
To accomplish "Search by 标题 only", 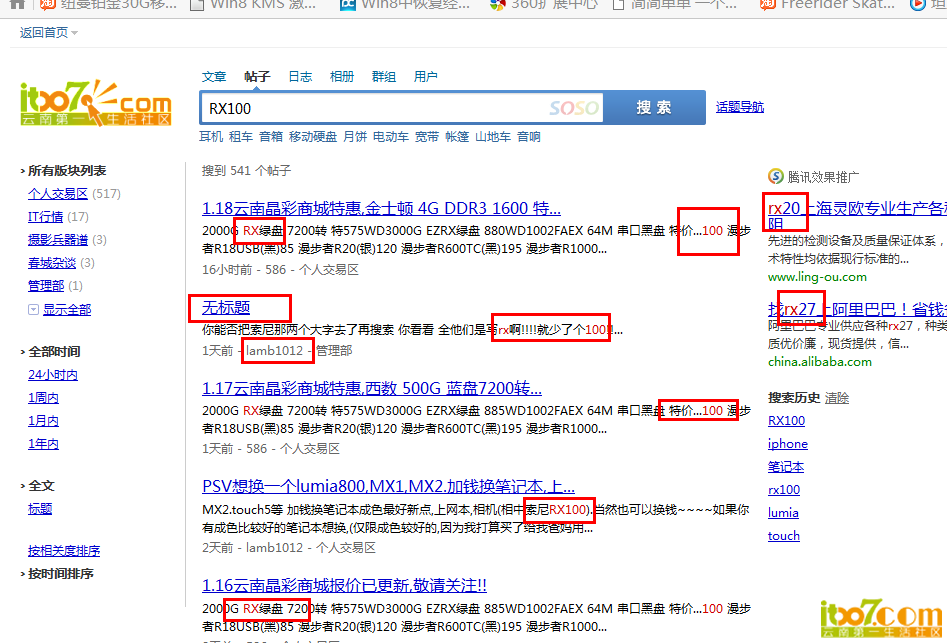I will 40,509.
